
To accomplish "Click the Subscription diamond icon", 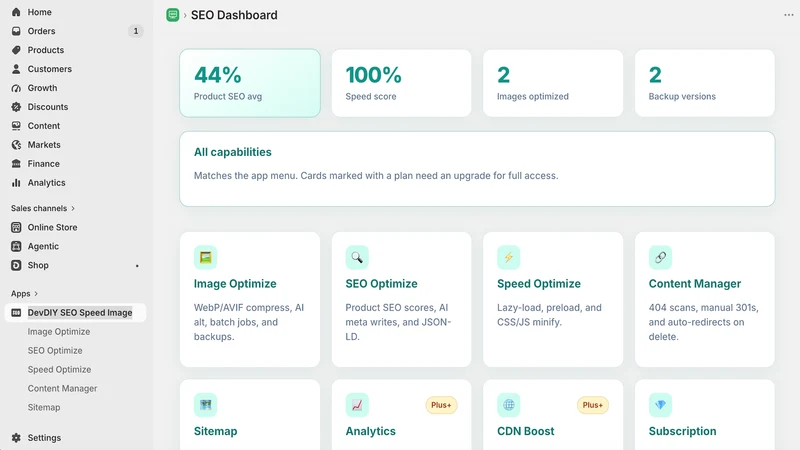I will pos(660,405).
